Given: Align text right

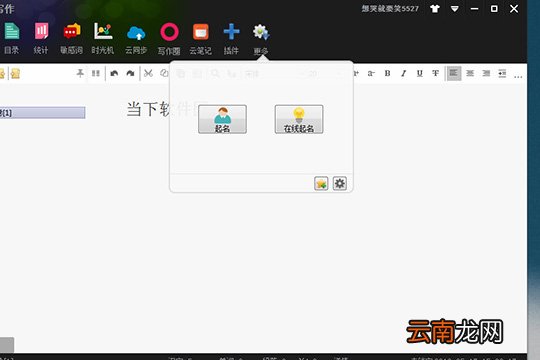Looking at the screenshot, I should 486,73.
